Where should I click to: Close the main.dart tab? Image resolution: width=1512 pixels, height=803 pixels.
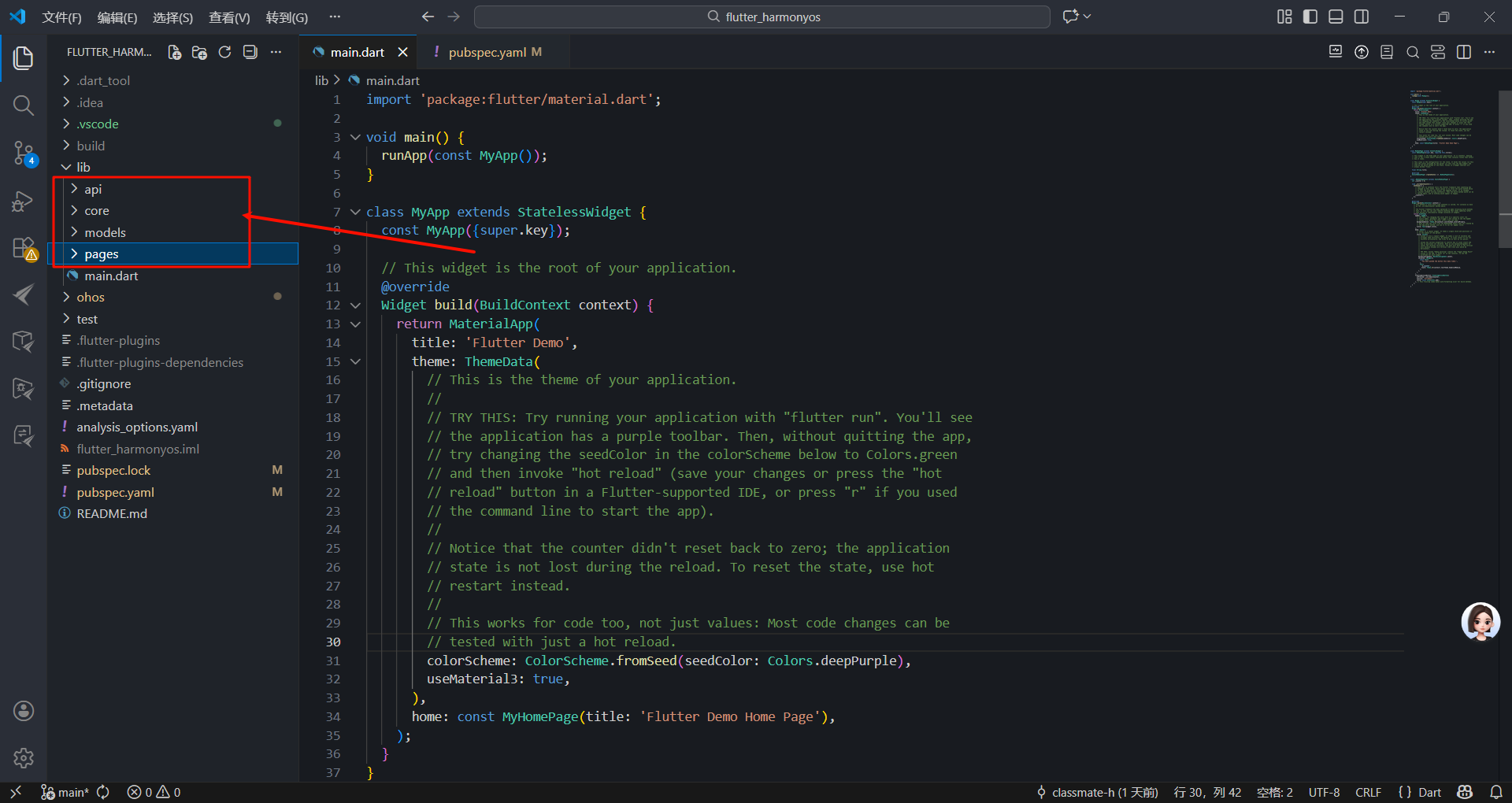402,52
